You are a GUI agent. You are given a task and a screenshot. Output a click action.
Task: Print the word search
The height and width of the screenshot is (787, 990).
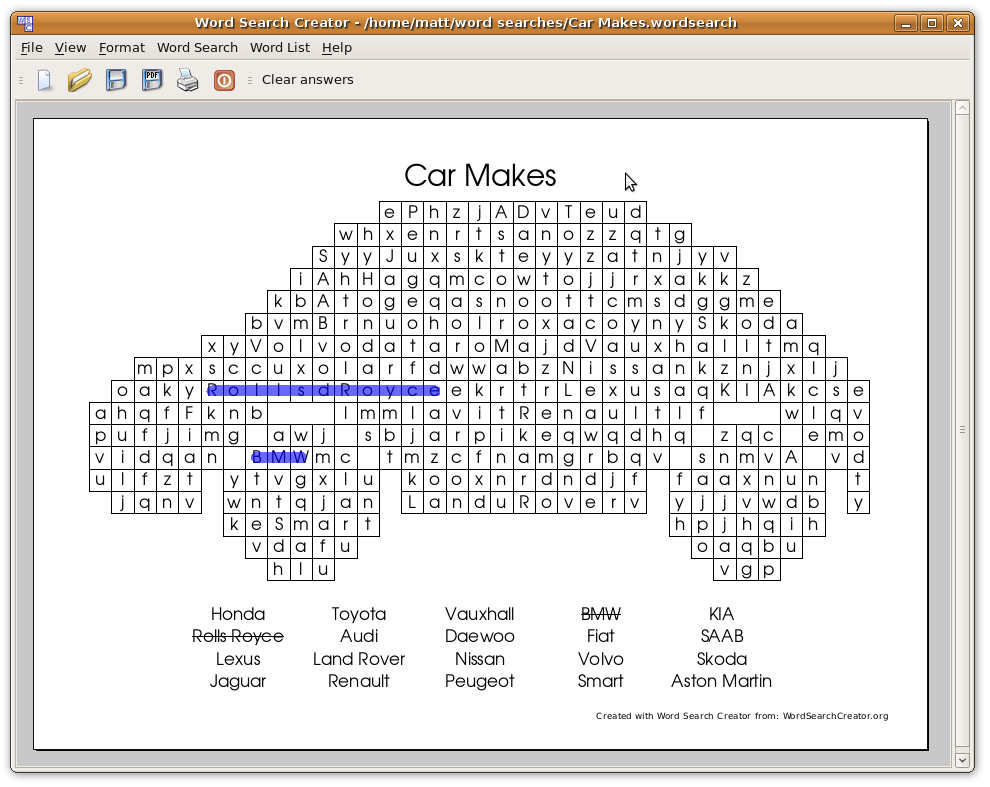188,80
